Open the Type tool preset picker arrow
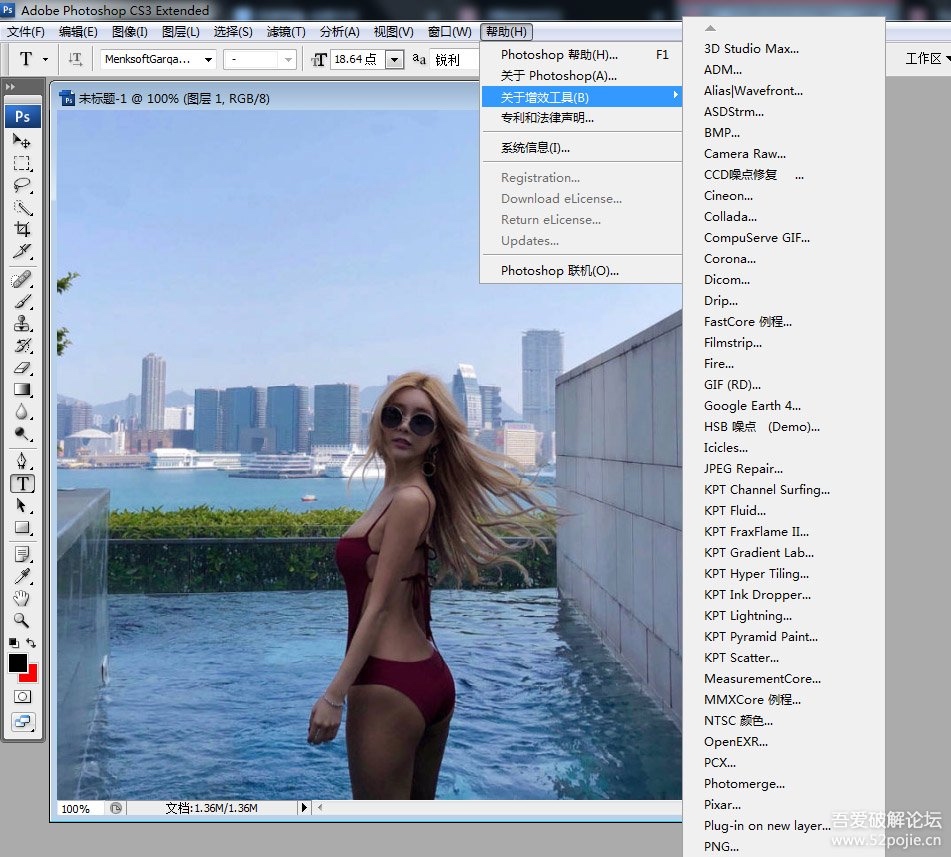Viewport: 951px width, 857px height. click(x=45, y=60)
